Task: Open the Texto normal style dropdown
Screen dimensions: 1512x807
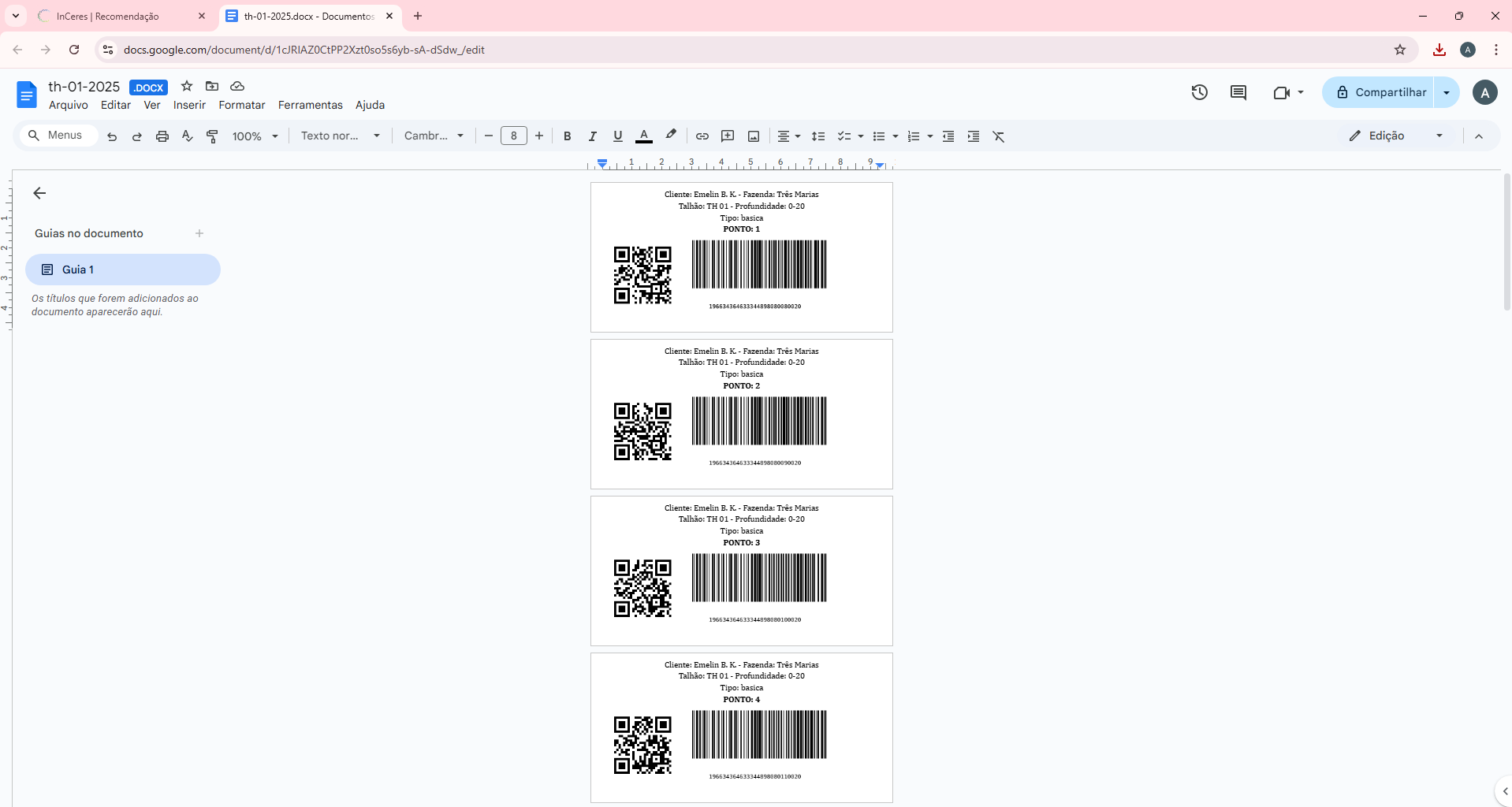Action: coord(341,136)
